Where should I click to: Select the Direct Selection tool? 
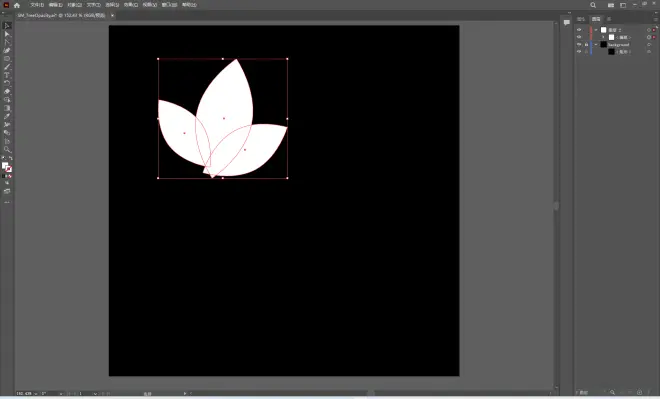point(7,34)
